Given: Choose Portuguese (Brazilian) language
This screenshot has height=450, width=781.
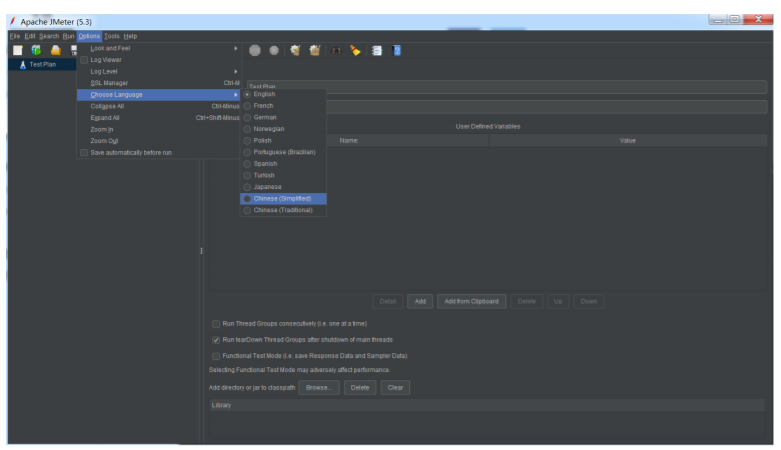Looking at the screenshot, I should click(283, 152).
